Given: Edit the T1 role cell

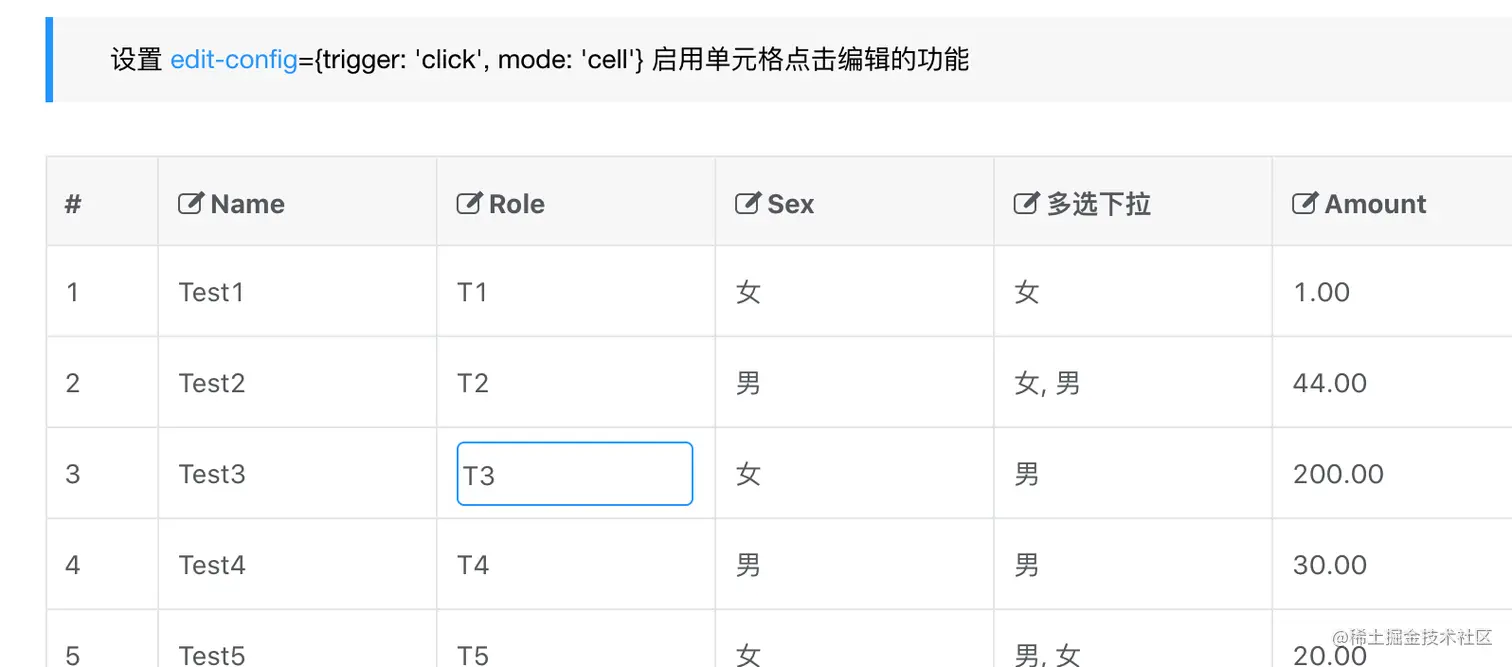Looking at the screenshot, I should [x=472, y=292].
